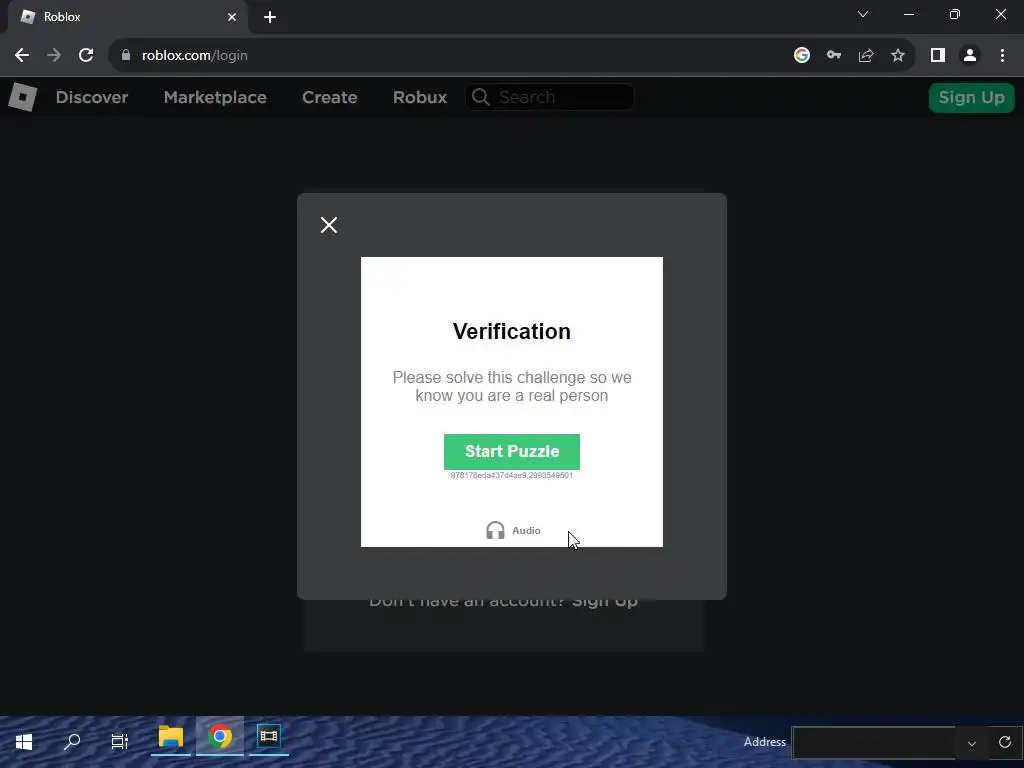This screenshot has height=768, width=1024.
Task: Minimize the Chrome window
Action: coord(908,14)
